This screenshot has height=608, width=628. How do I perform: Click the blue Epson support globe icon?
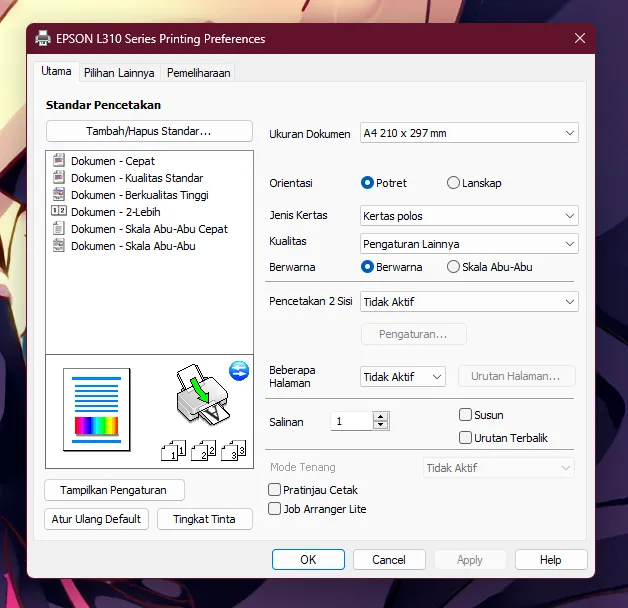point(238,371)
